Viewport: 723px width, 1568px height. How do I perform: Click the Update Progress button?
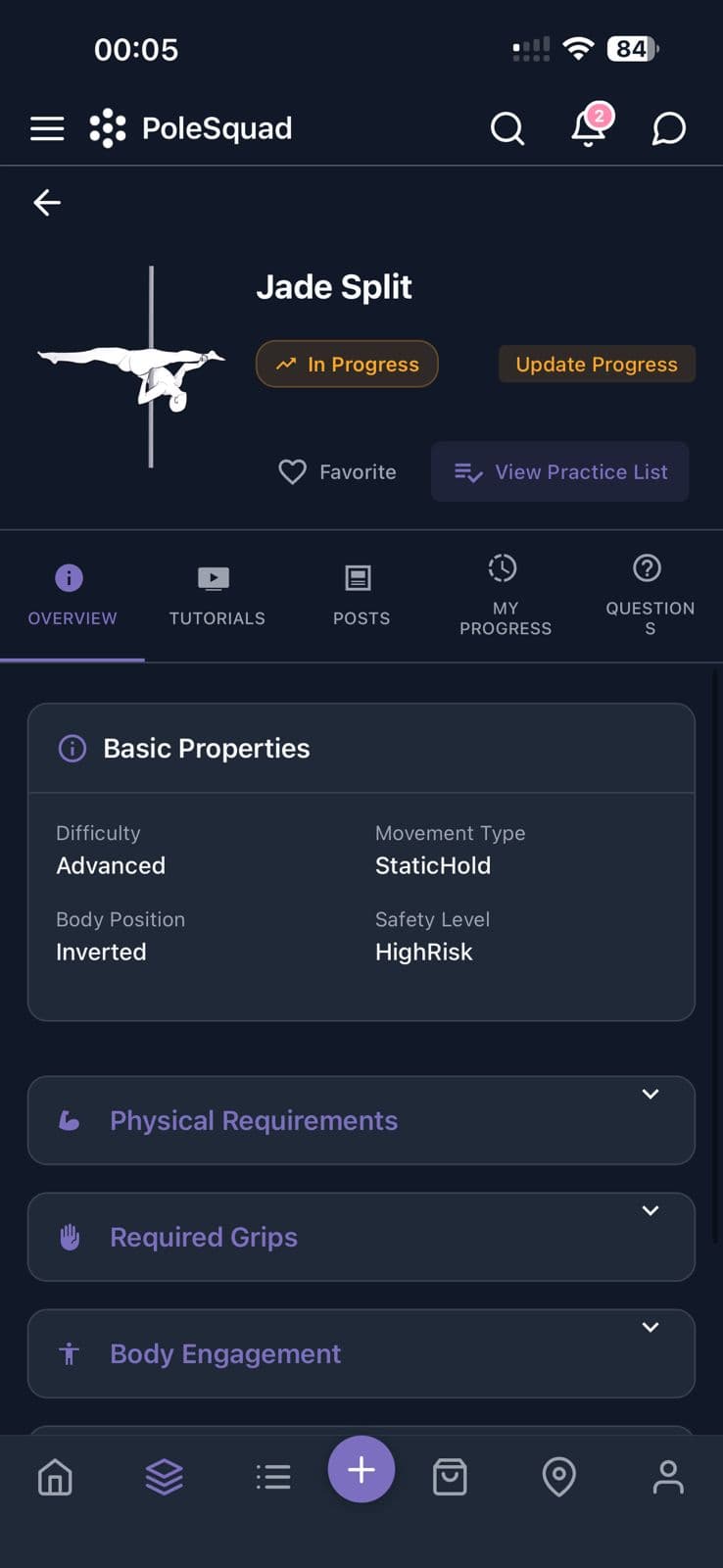click(x=597, y=365)
